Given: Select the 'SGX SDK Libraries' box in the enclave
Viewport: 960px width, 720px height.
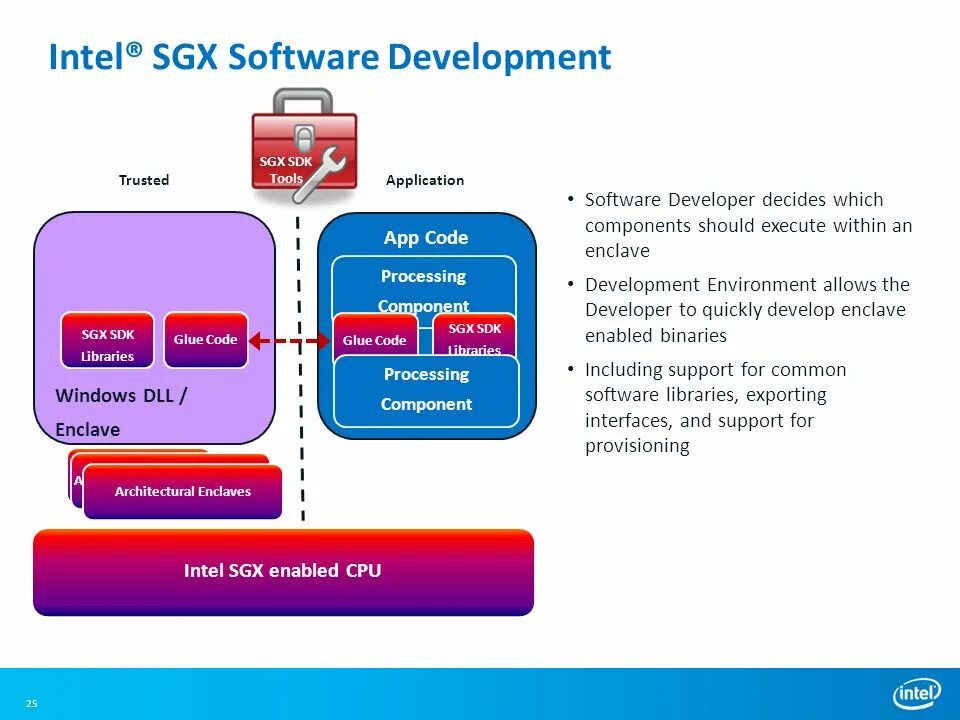Looking at the screenshot, I should 107,340.
